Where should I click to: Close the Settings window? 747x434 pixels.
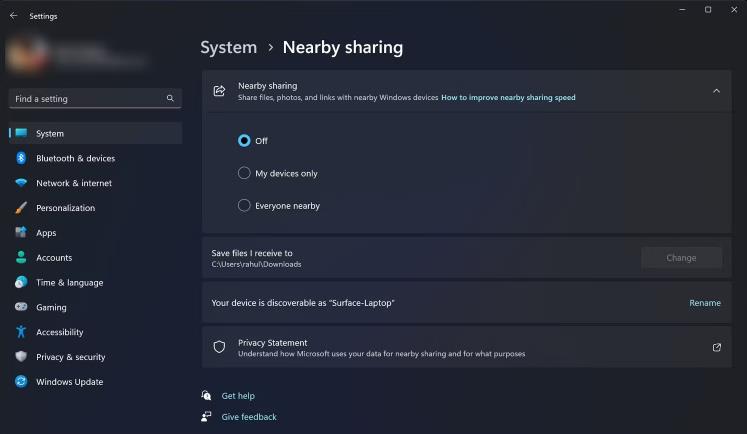(734, 10)
